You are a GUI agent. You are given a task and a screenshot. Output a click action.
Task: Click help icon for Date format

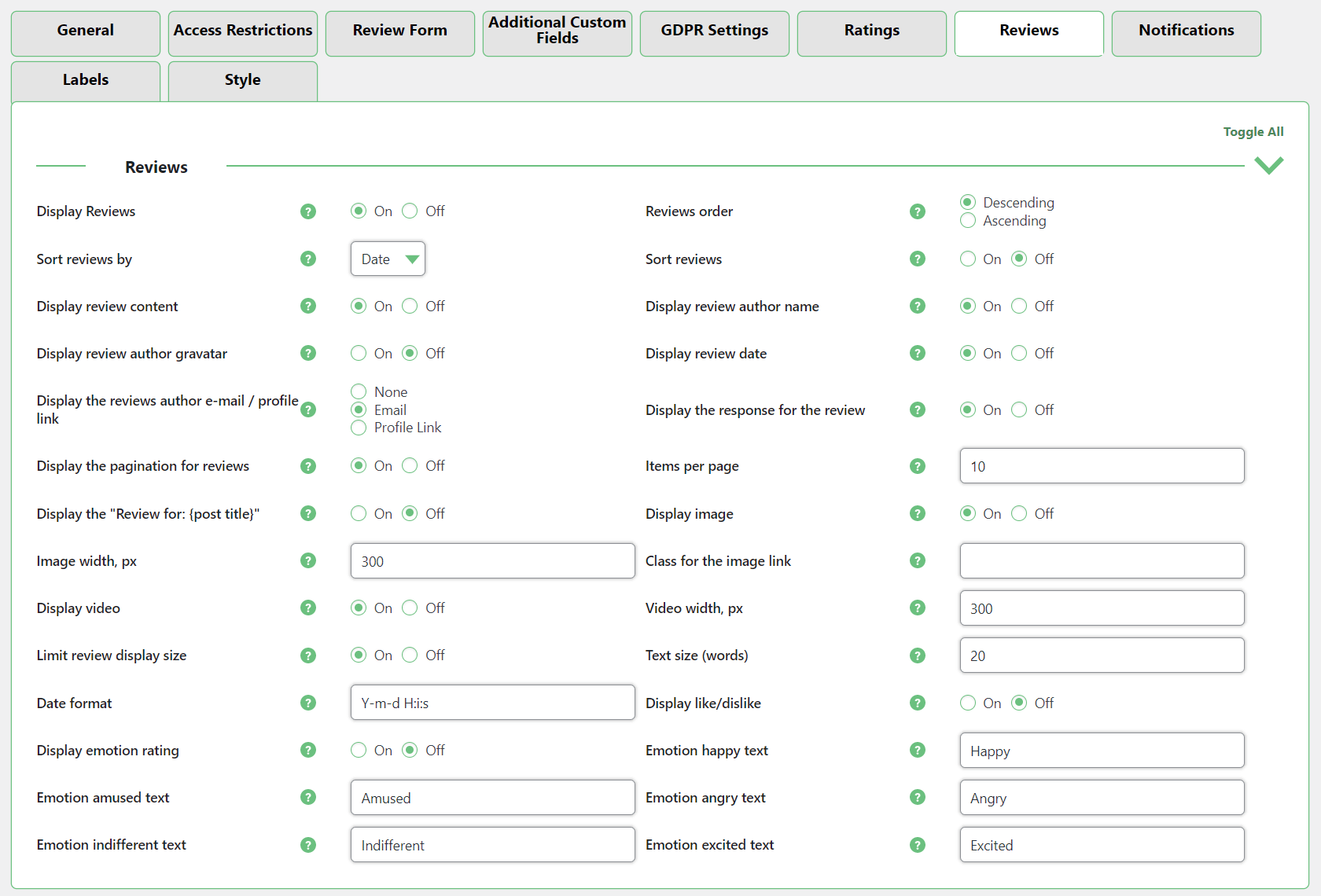point(308,703)
